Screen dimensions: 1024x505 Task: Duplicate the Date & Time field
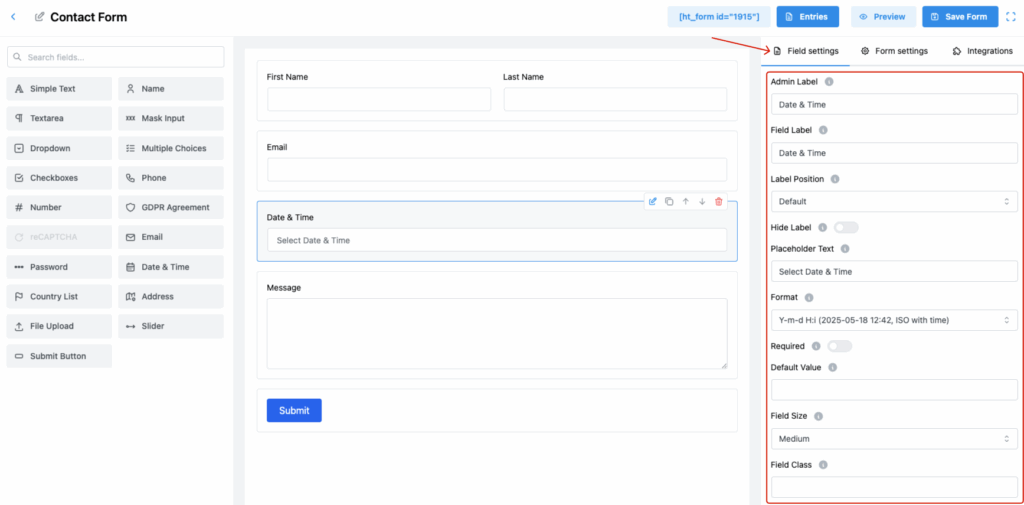[669, 202]
